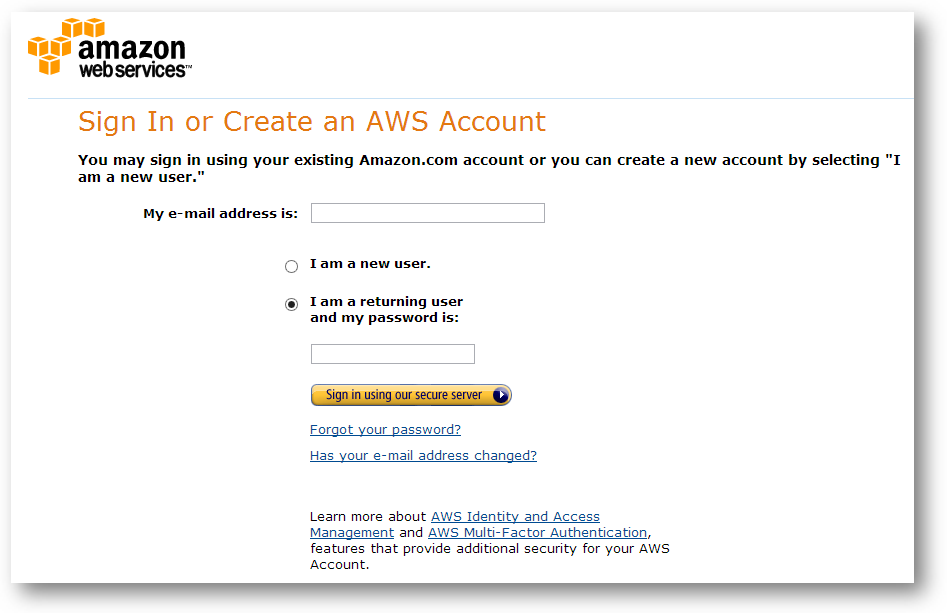Click the 'I am a returning user' label text
This screenshot has height=613, width=947.
pyautogui.click(x=387, y=301)
